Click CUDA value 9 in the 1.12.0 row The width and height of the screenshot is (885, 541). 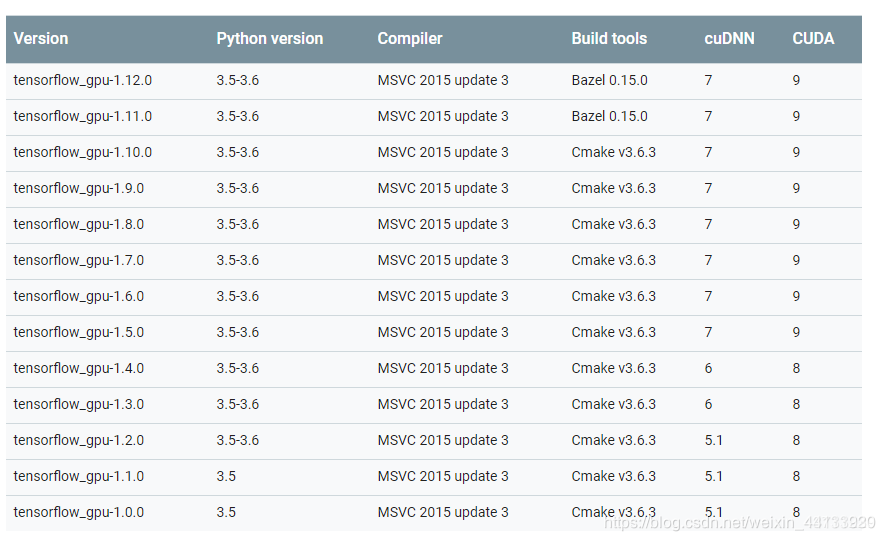click(796, 80)
